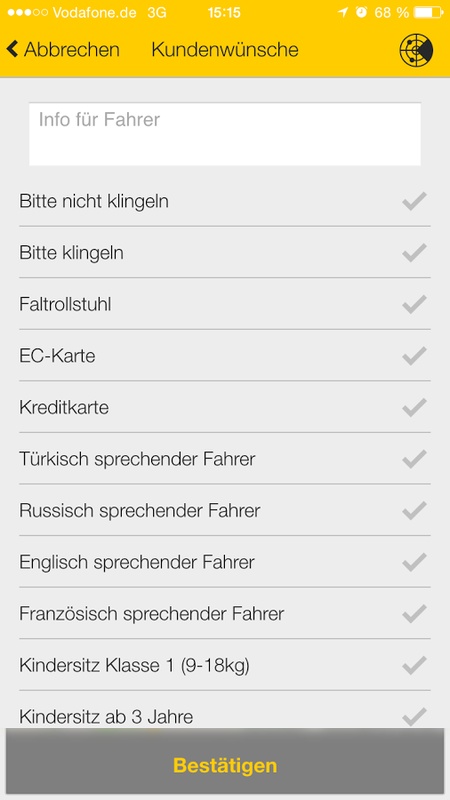Toggle the 'Bitte klingeln' checkmark

[414, 253]
